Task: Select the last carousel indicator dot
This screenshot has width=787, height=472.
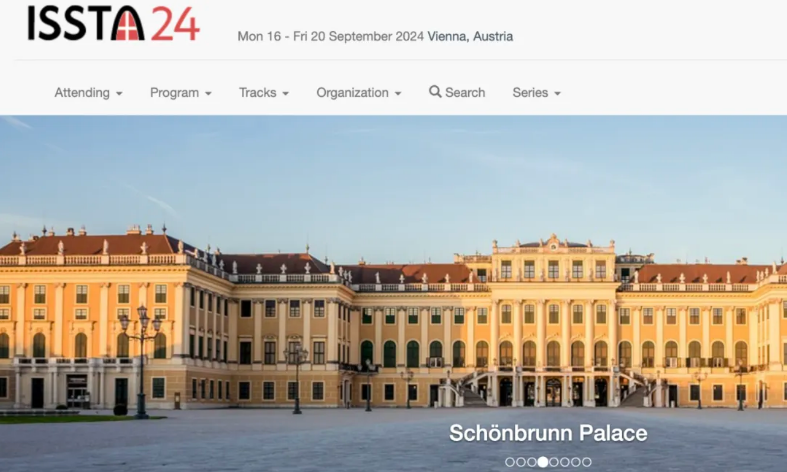Action: pos(587,462)
